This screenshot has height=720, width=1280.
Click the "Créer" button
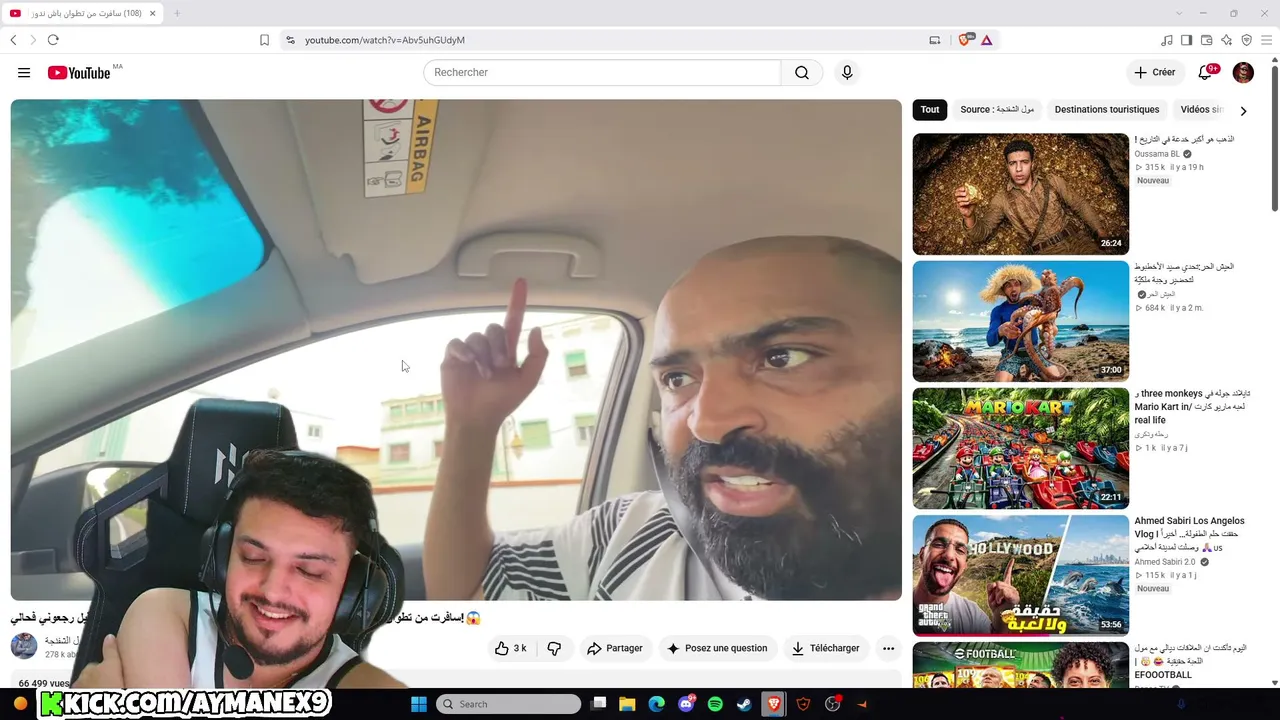click(1154, 72)
